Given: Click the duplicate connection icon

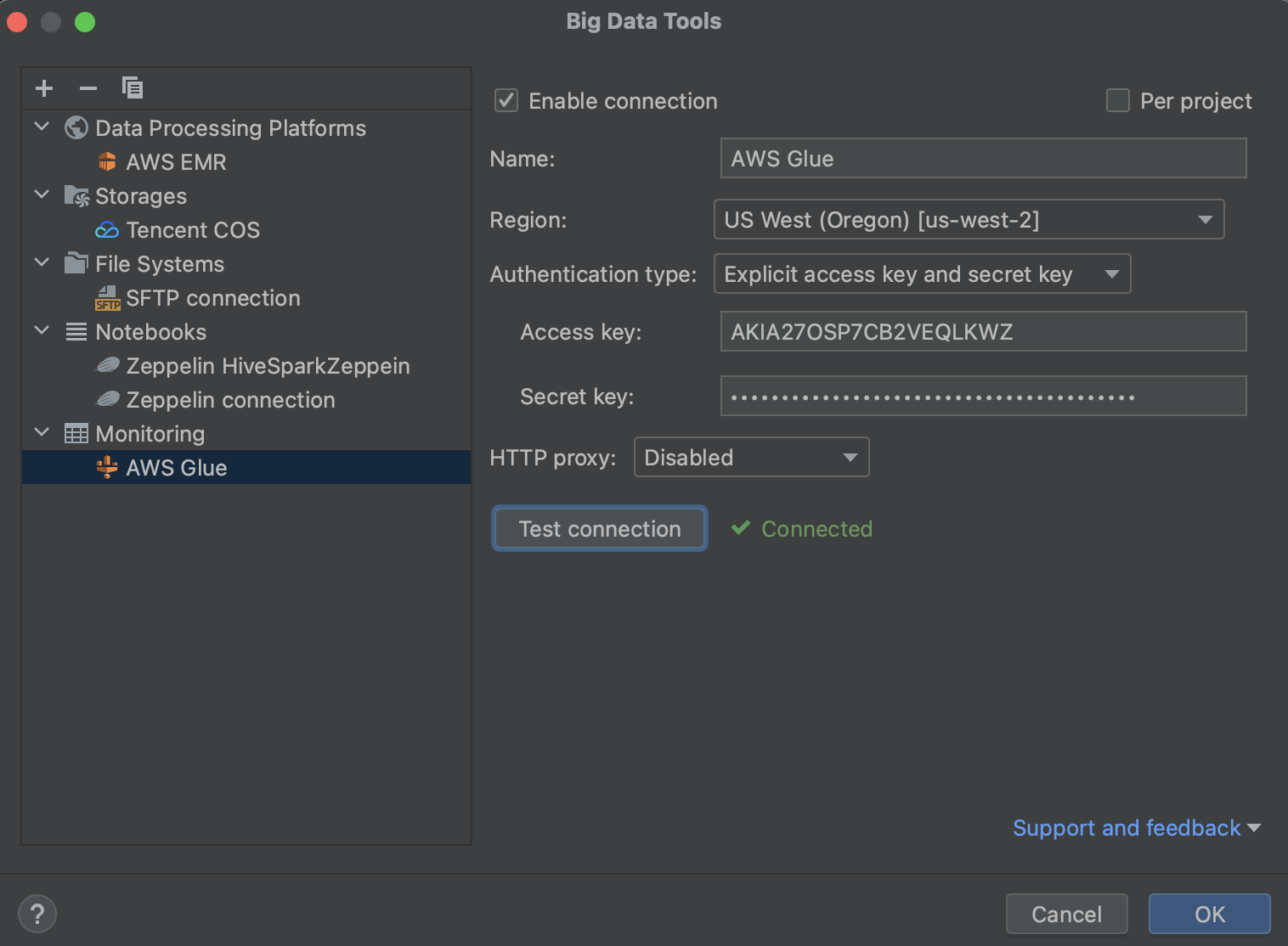Looking at the screenshot, I should click(x=132, y=87).
